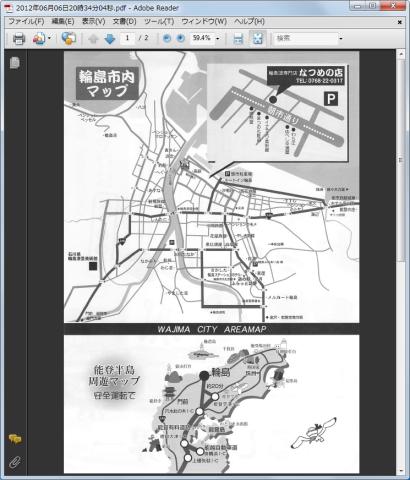Open the 表示(V) menu
Viewport: 410px width, 480px height.
tap(93, 22)
